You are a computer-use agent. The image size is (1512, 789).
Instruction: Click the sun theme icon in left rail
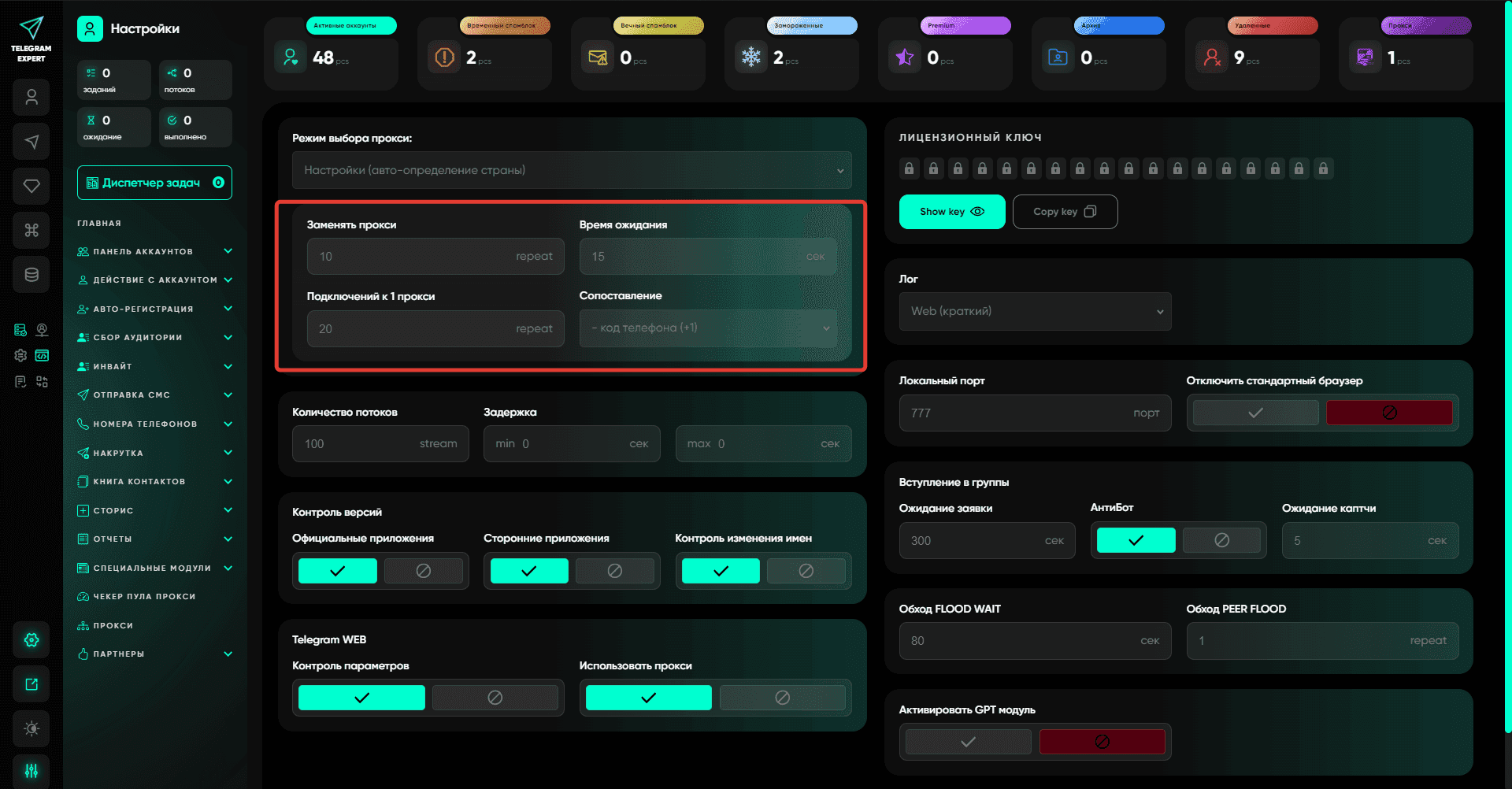[31, 728]
